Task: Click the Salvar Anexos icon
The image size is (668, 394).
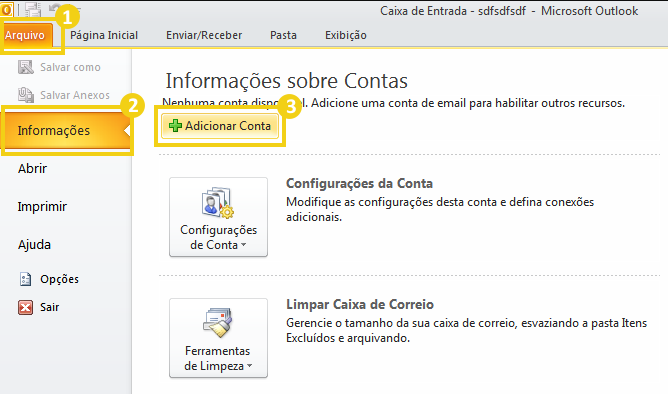Action: pos(26,95)
